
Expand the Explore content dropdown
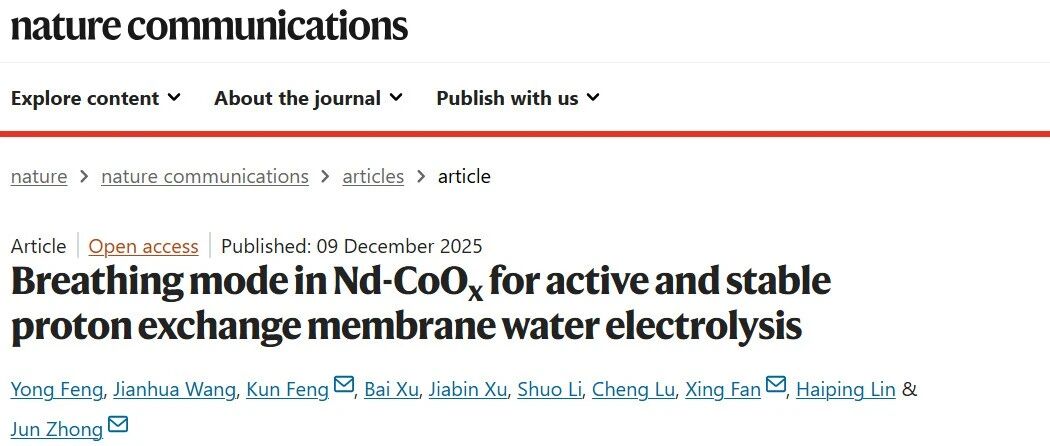click(x=96, y=98)
